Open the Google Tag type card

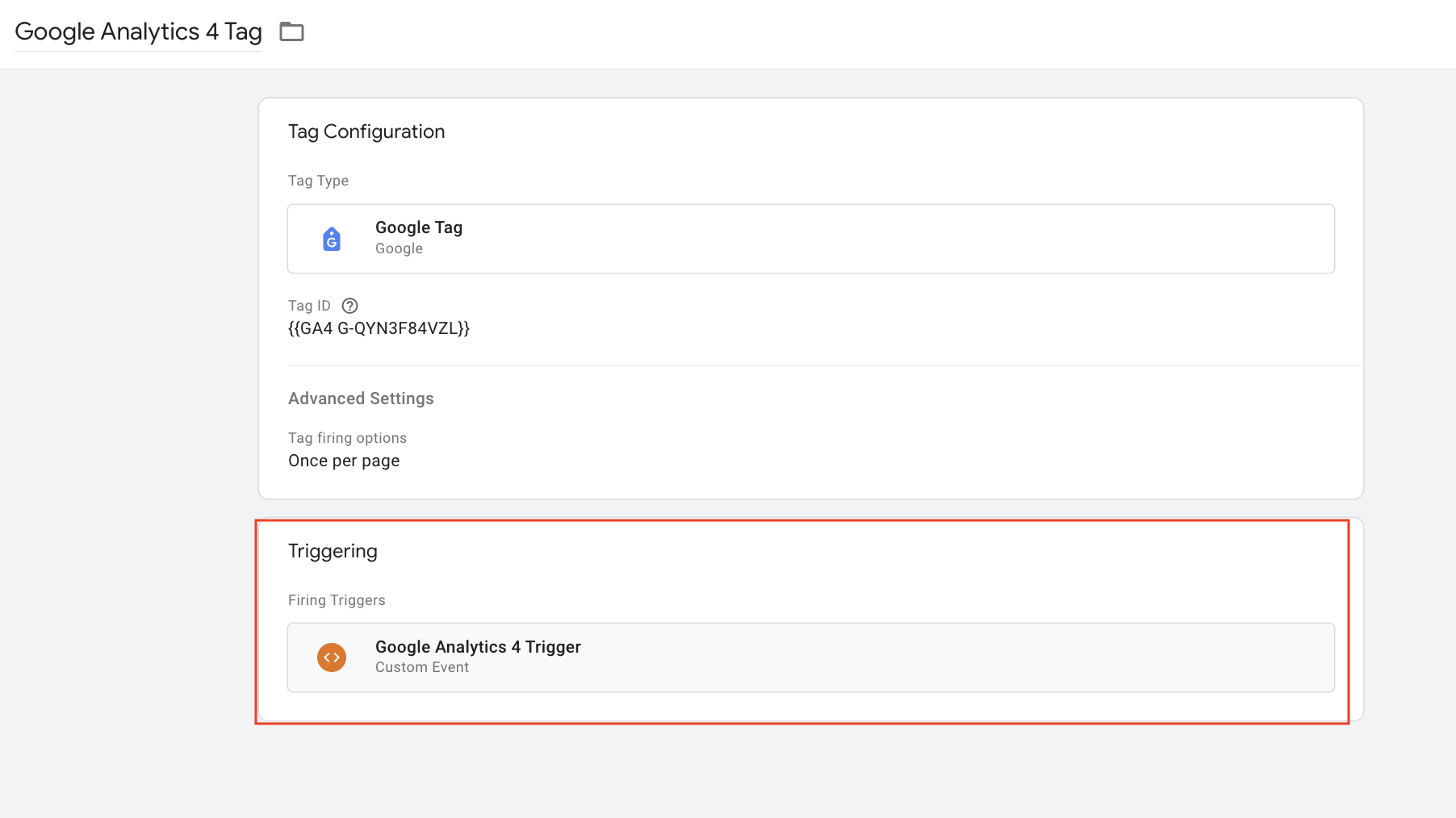[810, 239]
